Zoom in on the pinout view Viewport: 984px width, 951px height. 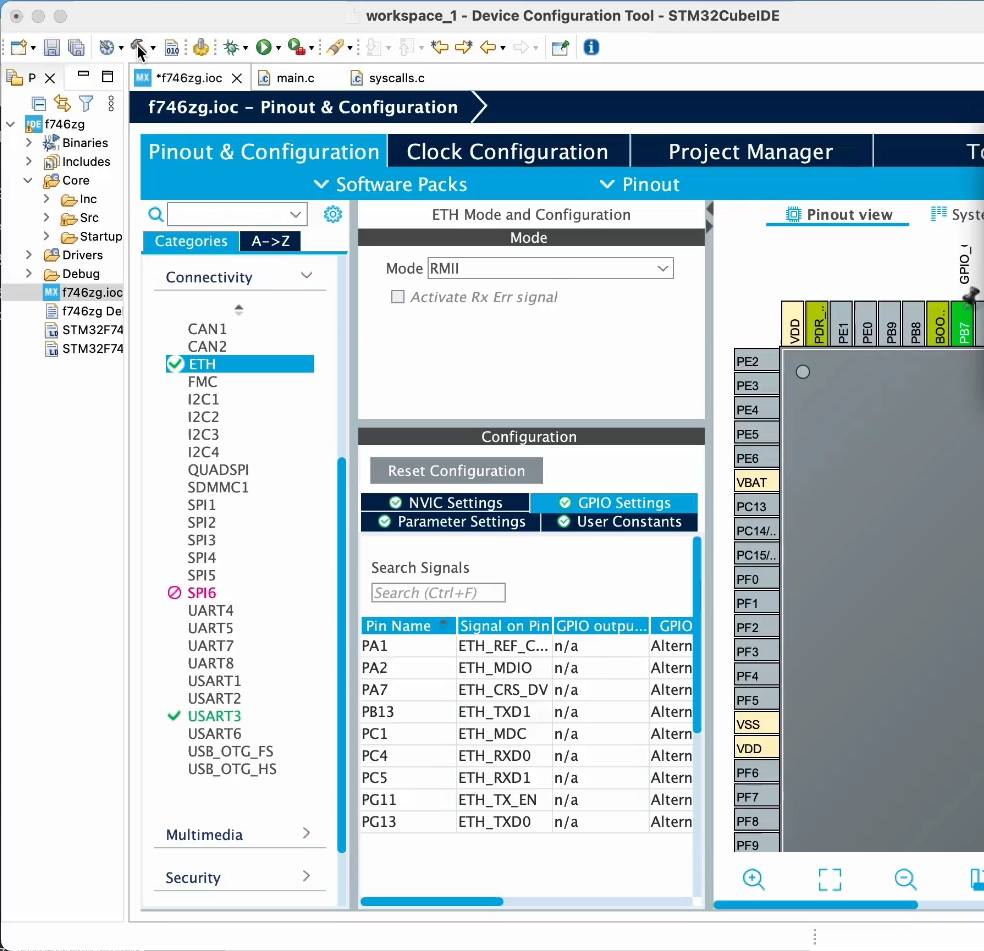click(x=753, y=879)
